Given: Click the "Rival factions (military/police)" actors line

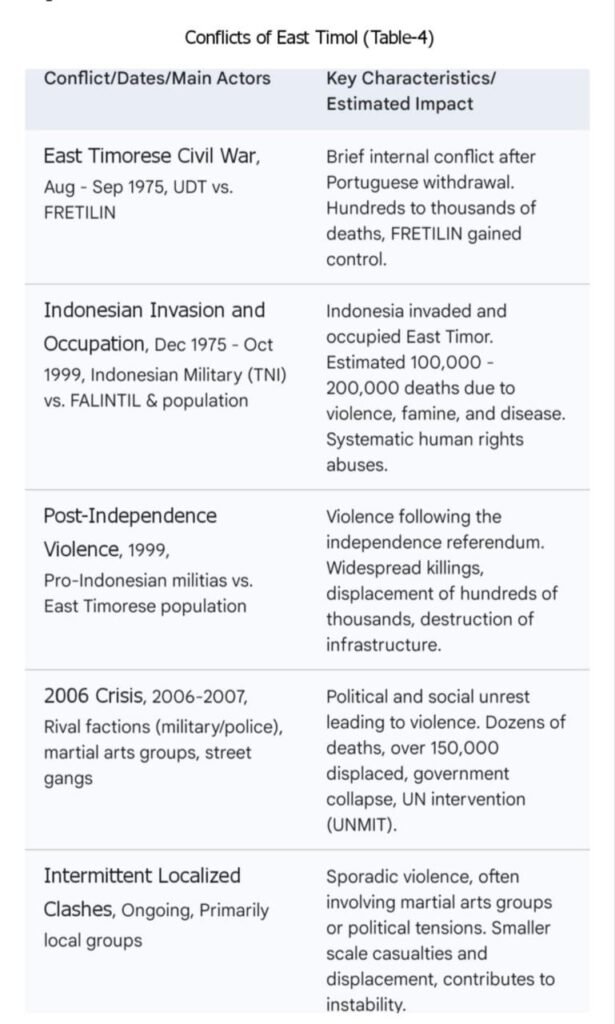Looking at the screenshot, I should click(163, 726).
